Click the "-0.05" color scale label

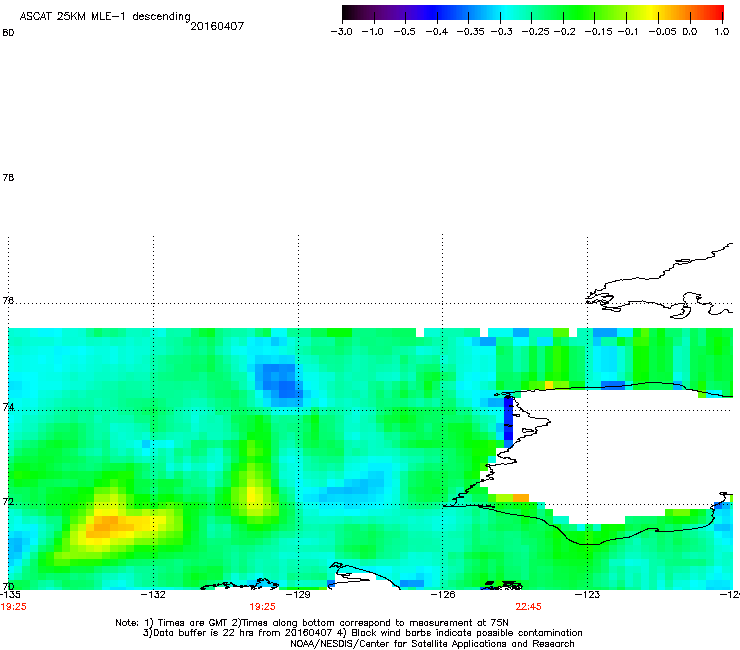click(662, 32)
